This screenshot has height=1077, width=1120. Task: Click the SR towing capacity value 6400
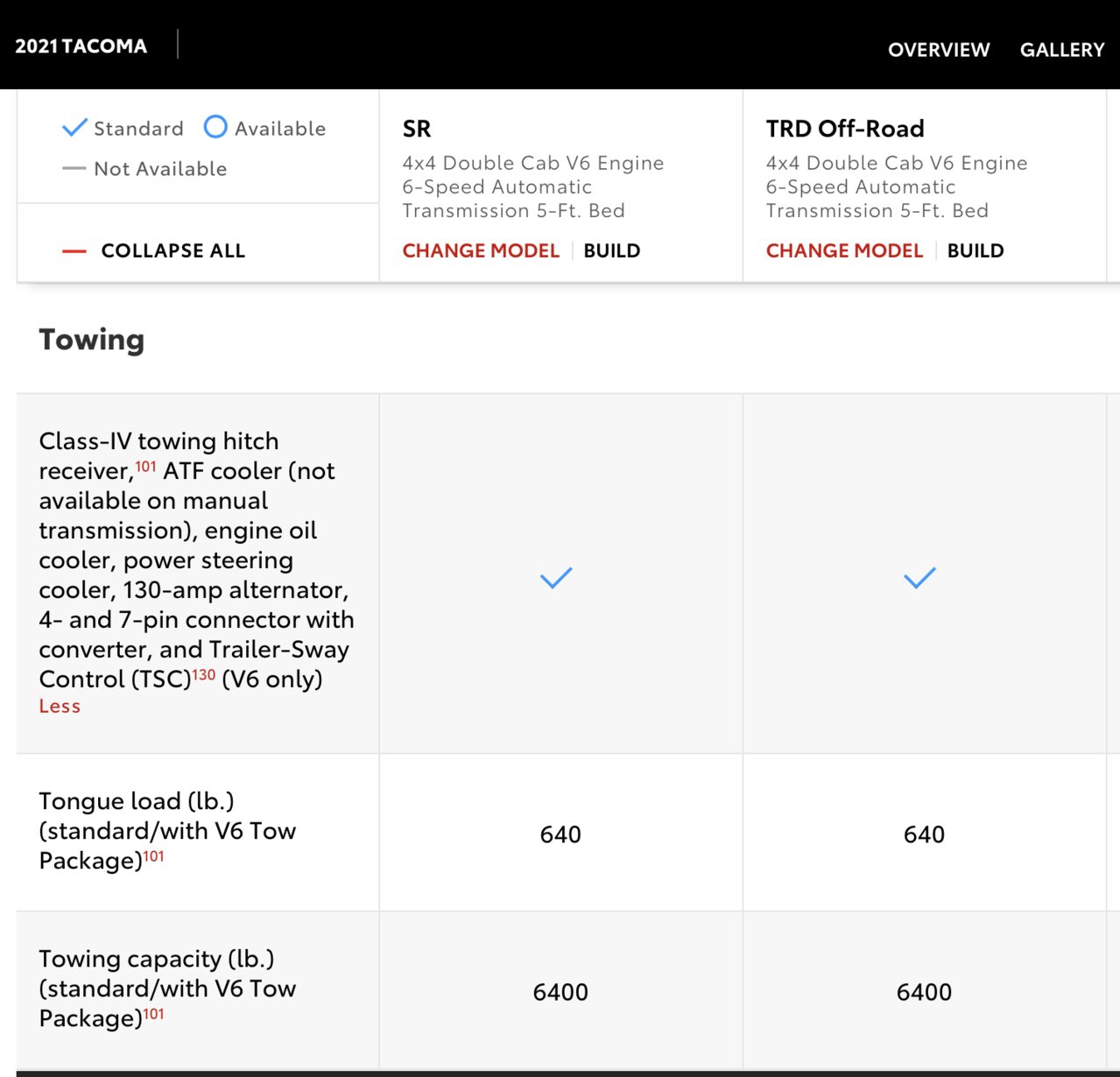(560, 992)
